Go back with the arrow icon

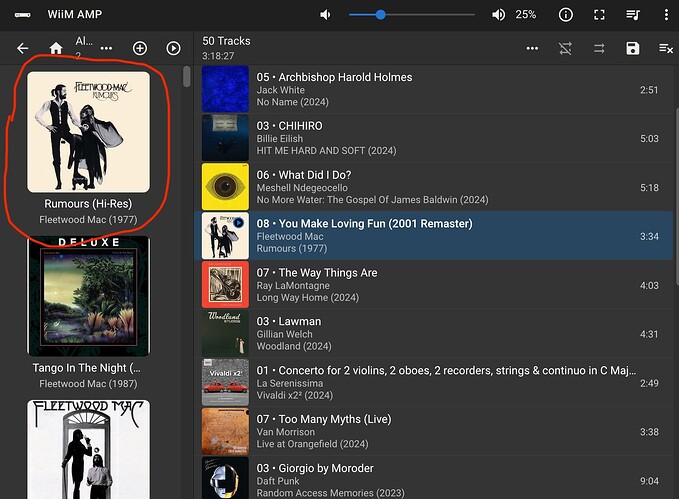click(23, 48)
